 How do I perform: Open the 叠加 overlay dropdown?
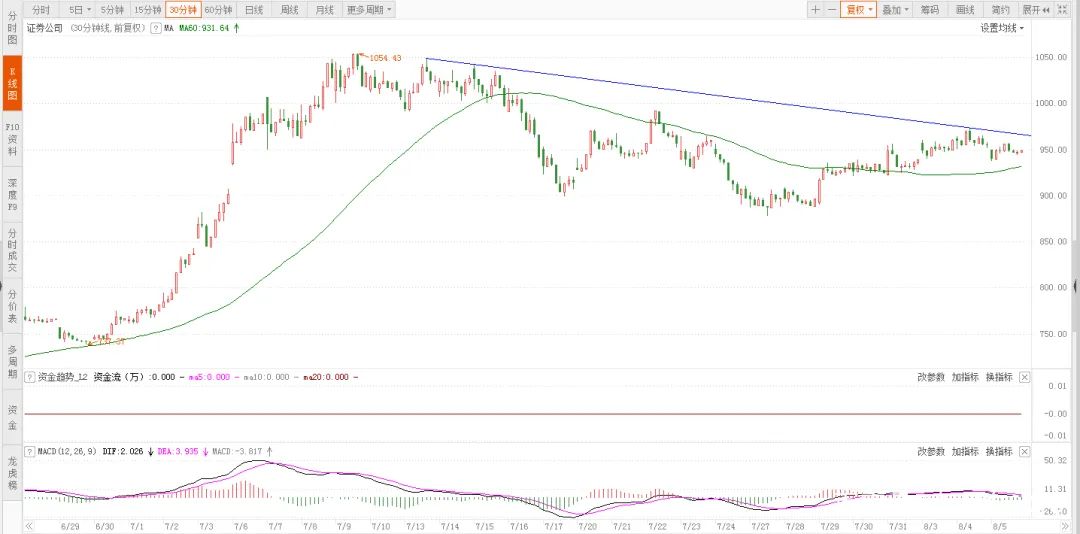(895, 10)
